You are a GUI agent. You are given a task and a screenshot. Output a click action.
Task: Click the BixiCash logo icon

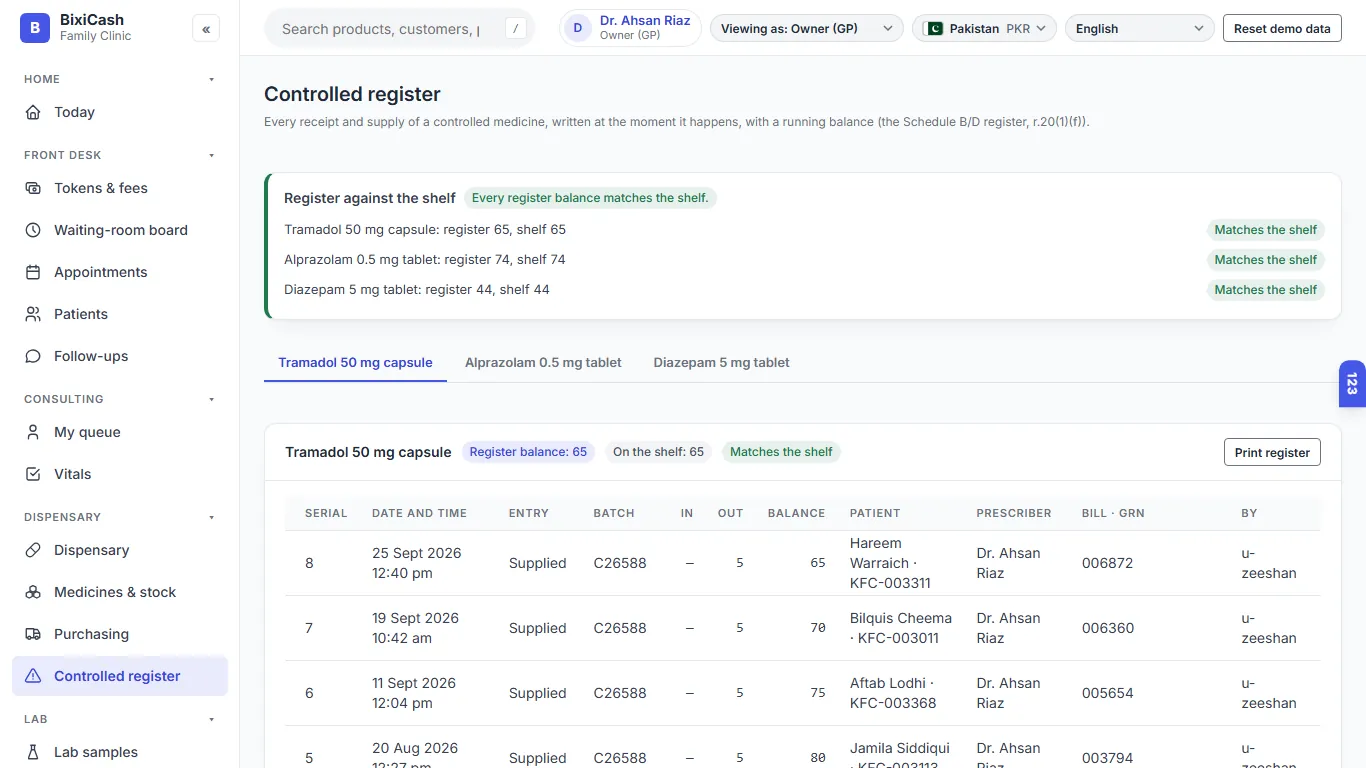click(x=35, y=28)
